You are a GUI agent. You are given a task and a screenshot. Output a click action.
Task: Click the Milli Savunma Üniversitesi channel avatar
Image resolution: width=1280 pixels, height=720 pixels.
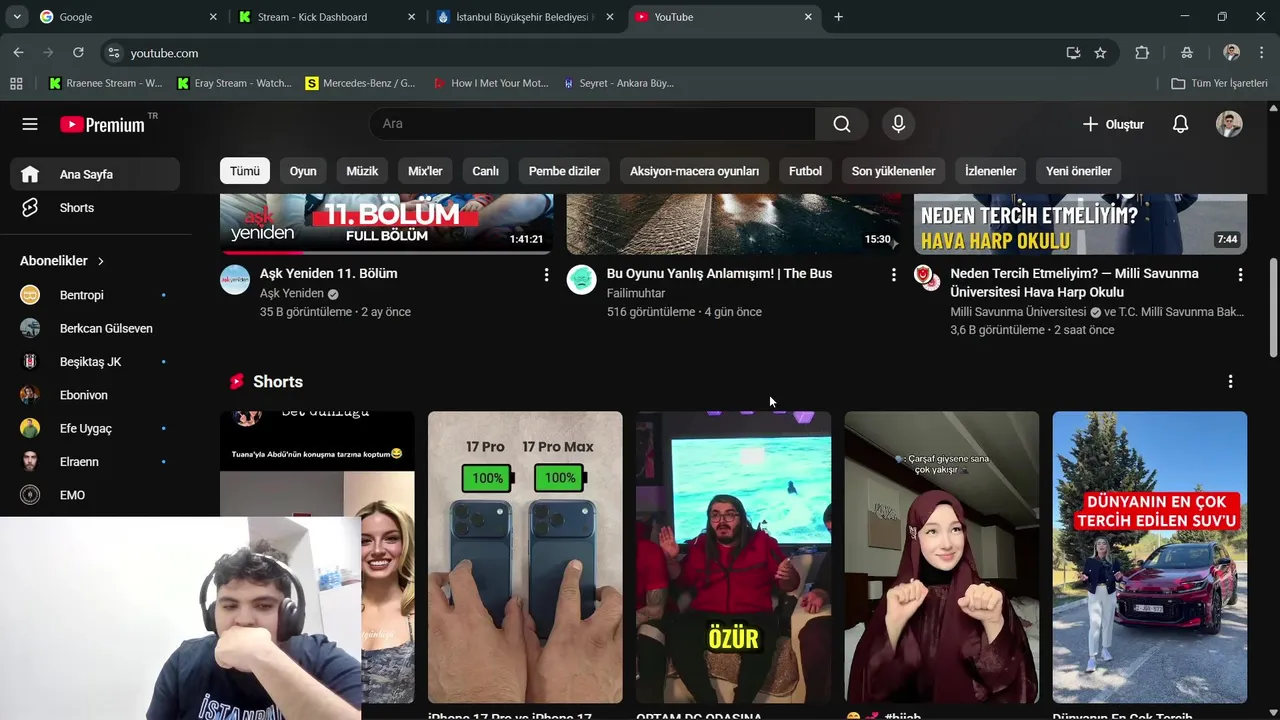tap(928, 279)
